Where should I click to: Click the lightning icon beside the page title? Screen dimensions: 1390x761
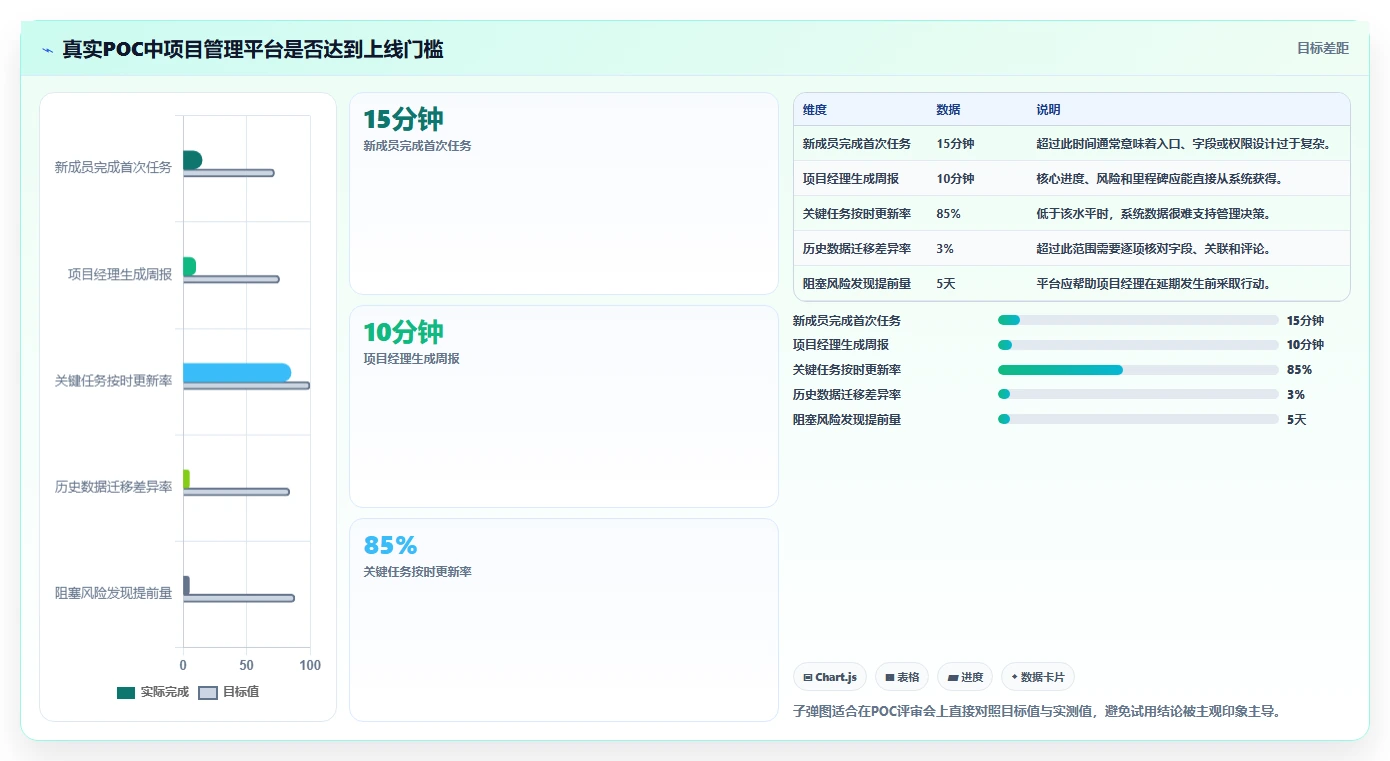[x=47, y=50]
